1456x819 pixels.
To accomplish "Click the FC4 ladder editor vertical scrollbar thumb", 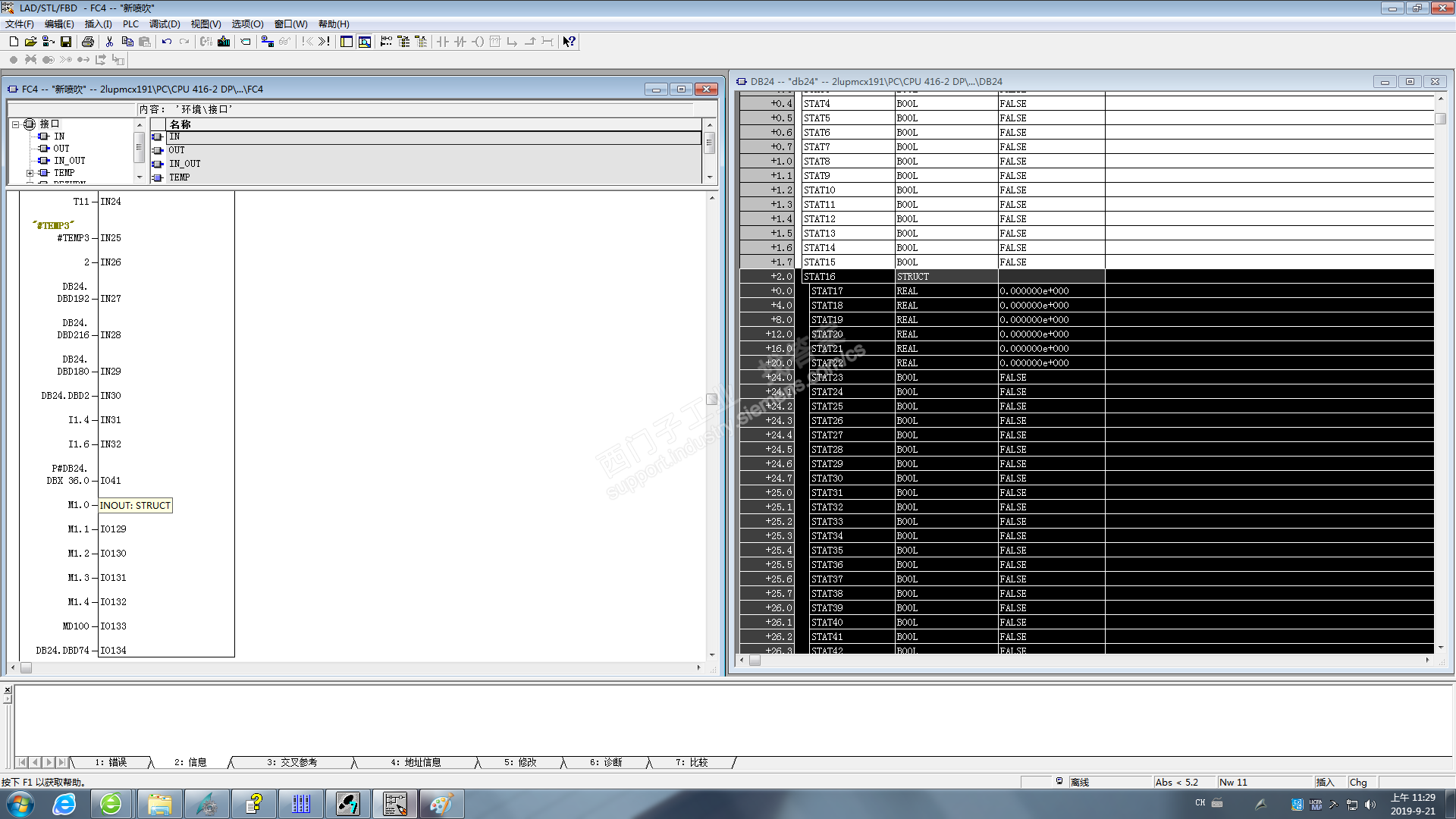I will click(x=711, y=399).
